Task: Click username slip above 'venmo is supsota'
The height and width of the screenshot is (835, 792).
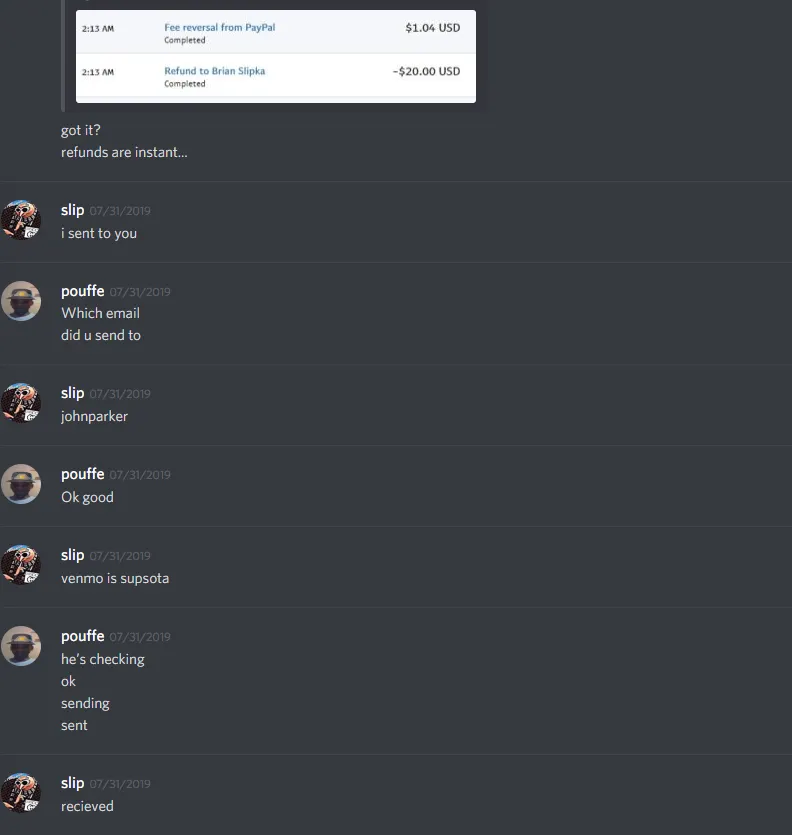Action: [x=72, y=555]
